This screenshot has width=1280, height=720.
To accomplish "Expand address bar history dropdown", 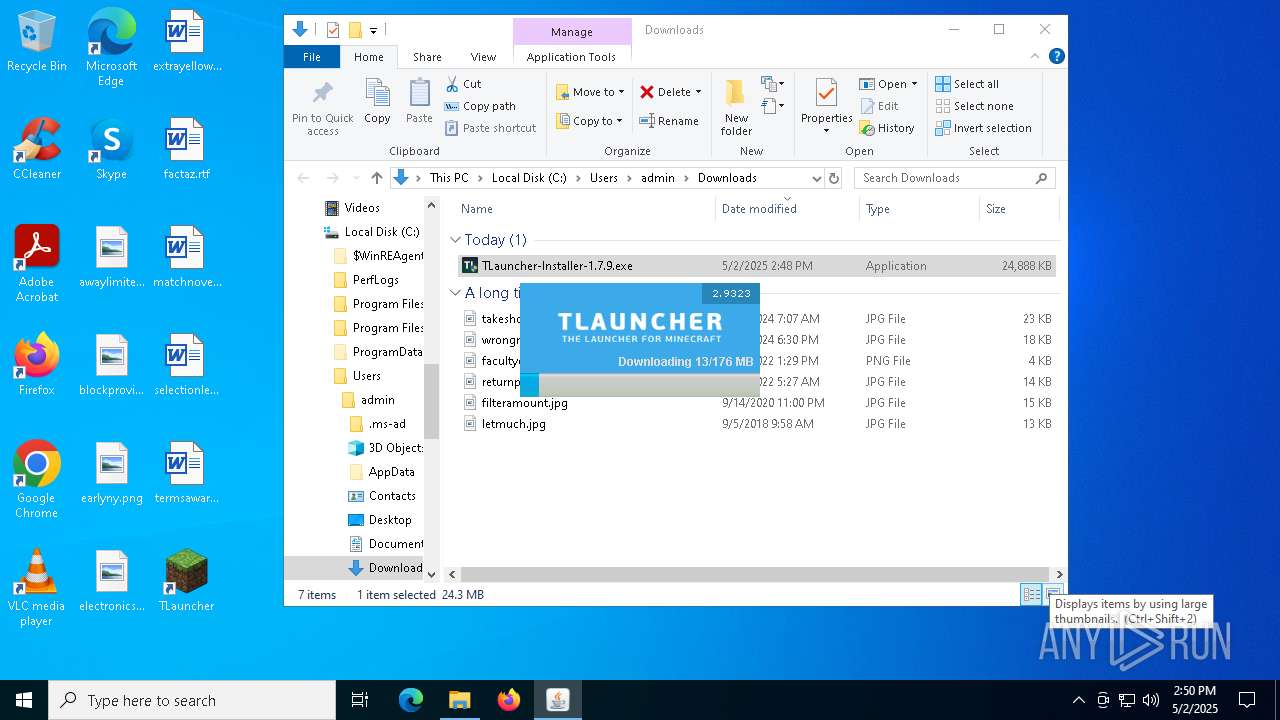I will coord(816,178).
